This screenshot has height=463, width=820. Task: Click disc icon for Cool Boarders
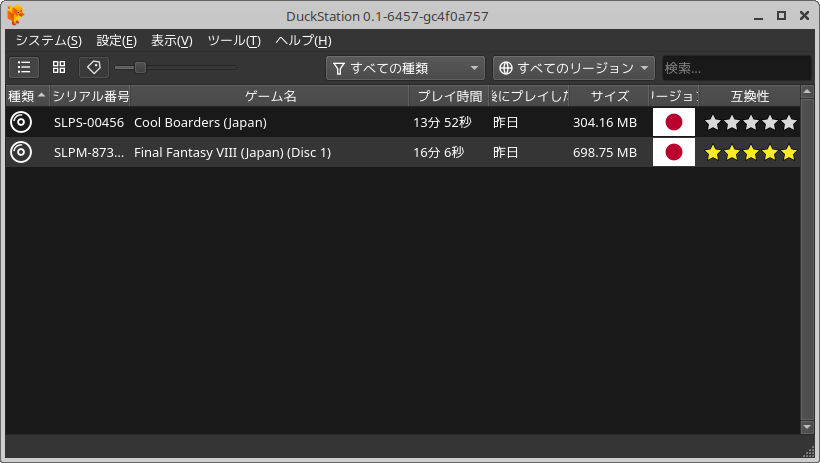click(21, 122)
